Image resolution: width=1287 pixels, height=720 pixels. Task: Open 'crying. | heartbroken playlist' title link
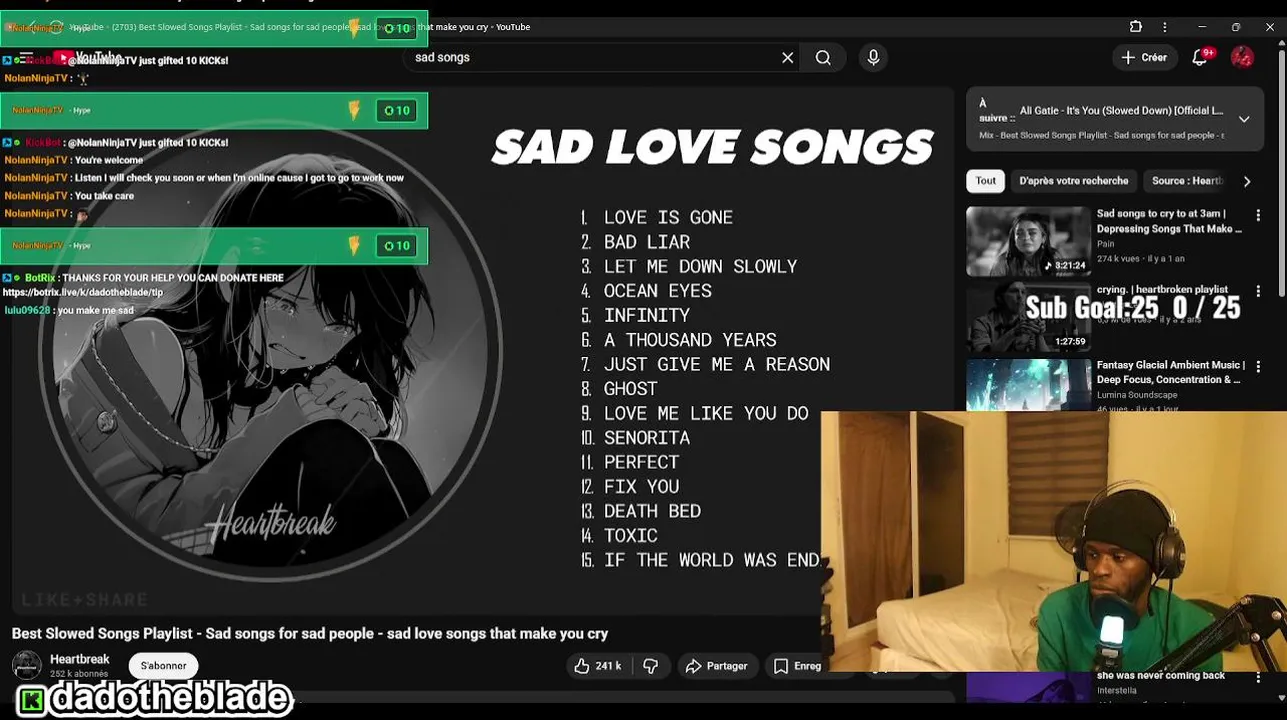coord(1162,290)
